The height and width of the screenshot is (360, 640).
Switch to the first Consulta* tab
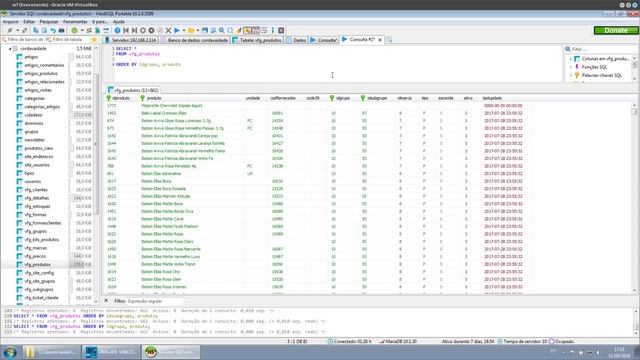[324, 40]
